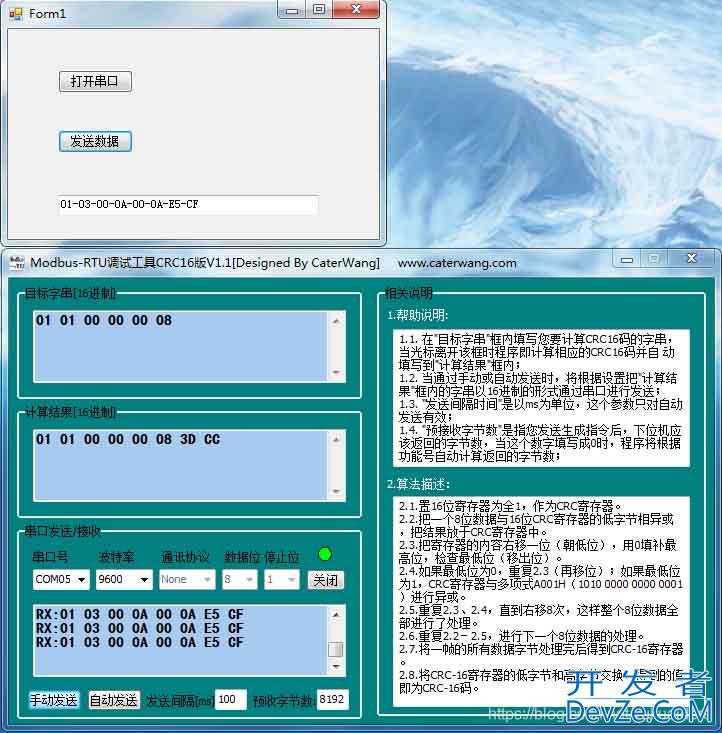The height and width of the screenshot is (733, 722).
Task: Click the 目标字串 box scroll up arrow
Action: 336,321
